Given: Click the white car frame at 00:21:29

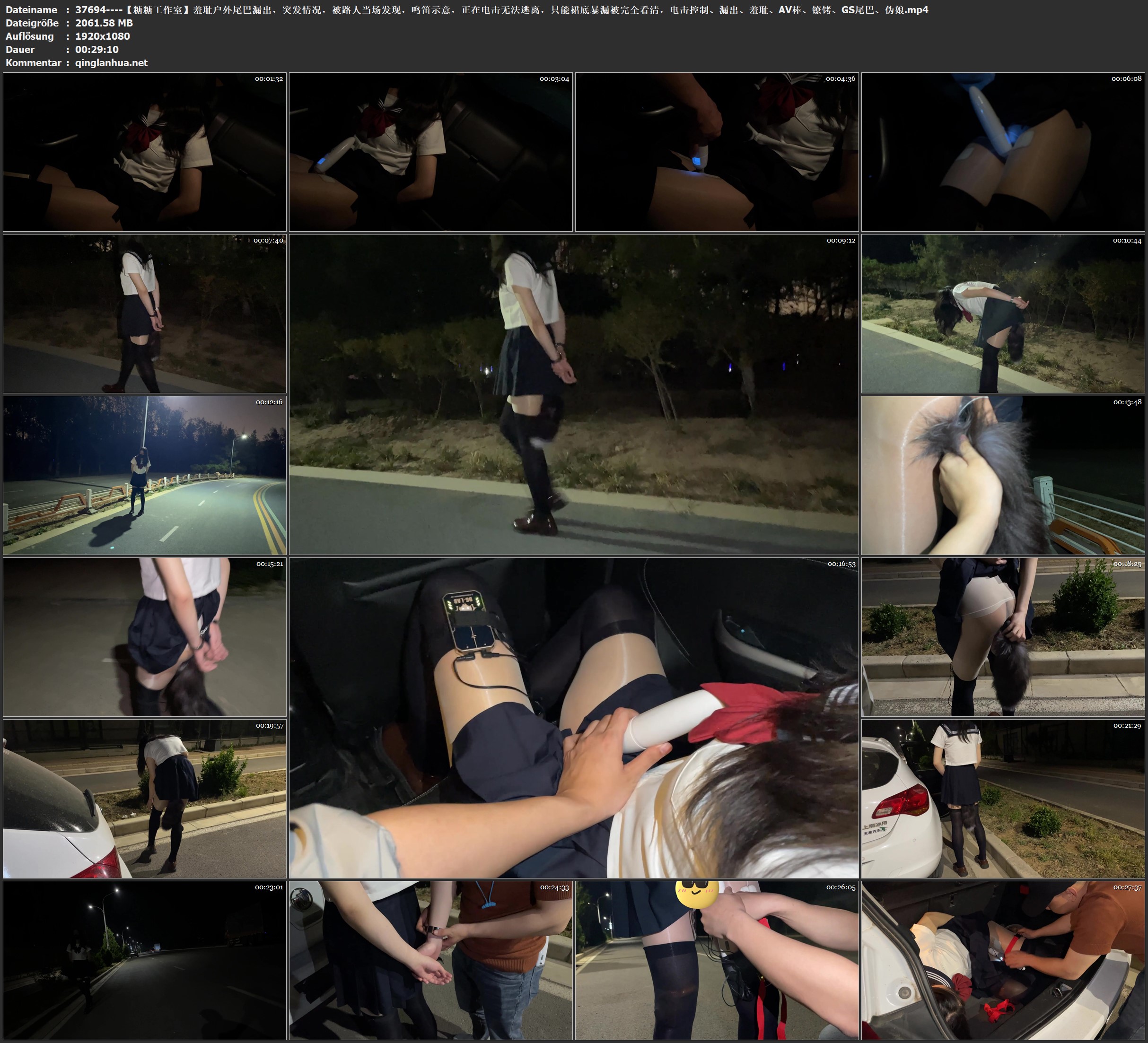Looking at the screenshot, I should tap(1003, 799).
